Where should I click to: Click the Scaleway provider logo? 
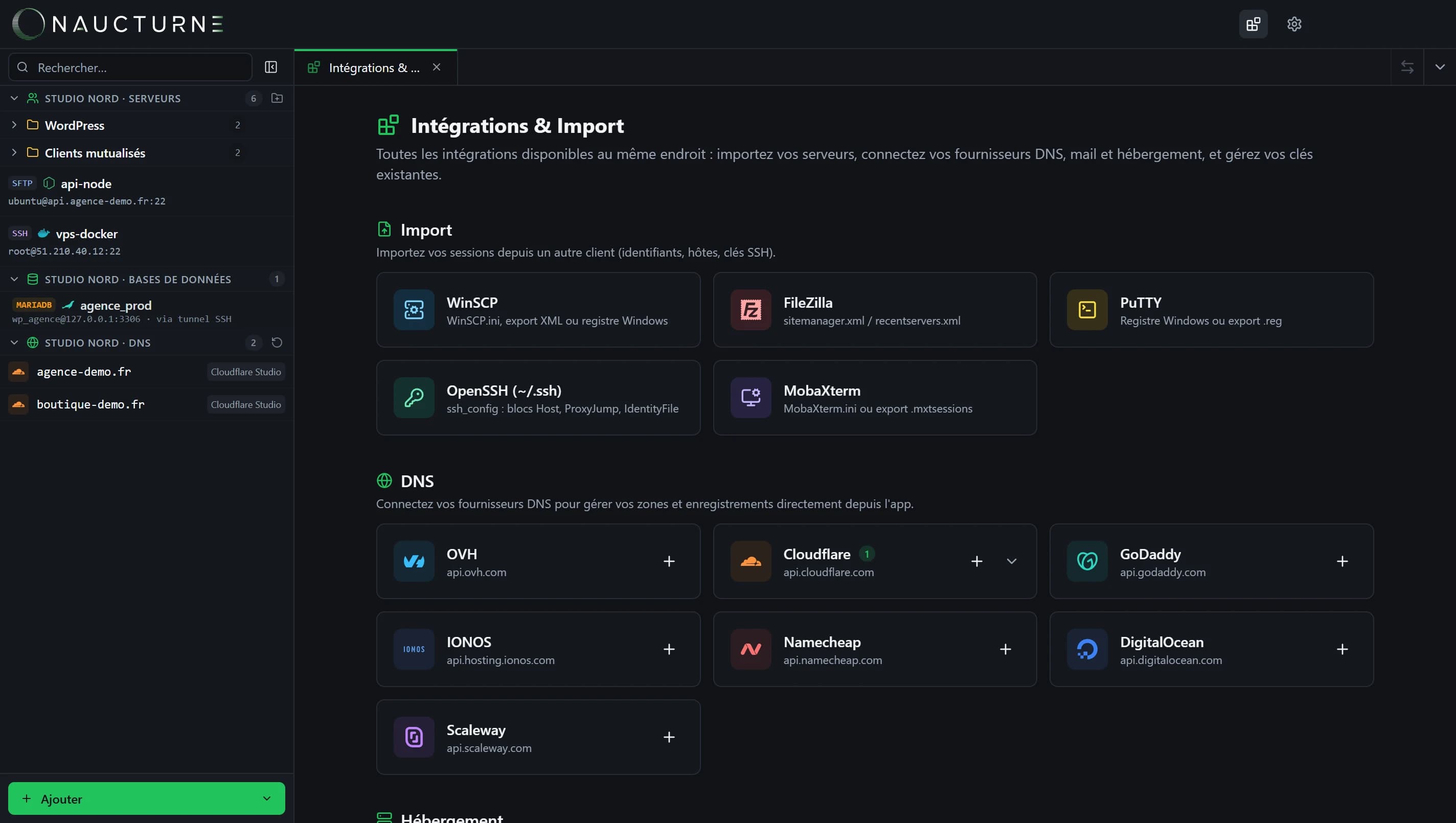414,737
